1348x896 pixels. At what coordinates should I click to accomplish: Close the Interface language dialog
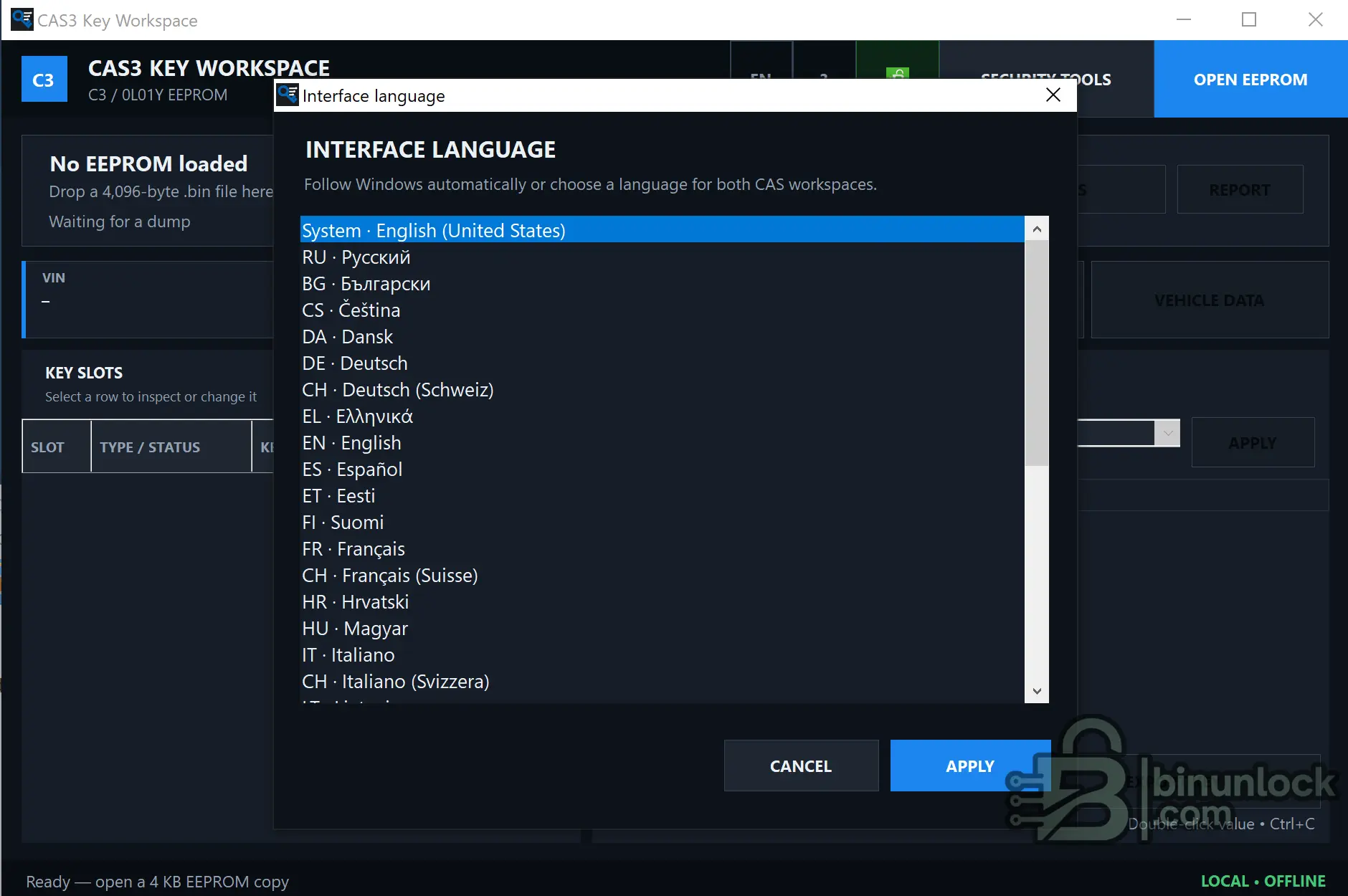point(1053,95)
